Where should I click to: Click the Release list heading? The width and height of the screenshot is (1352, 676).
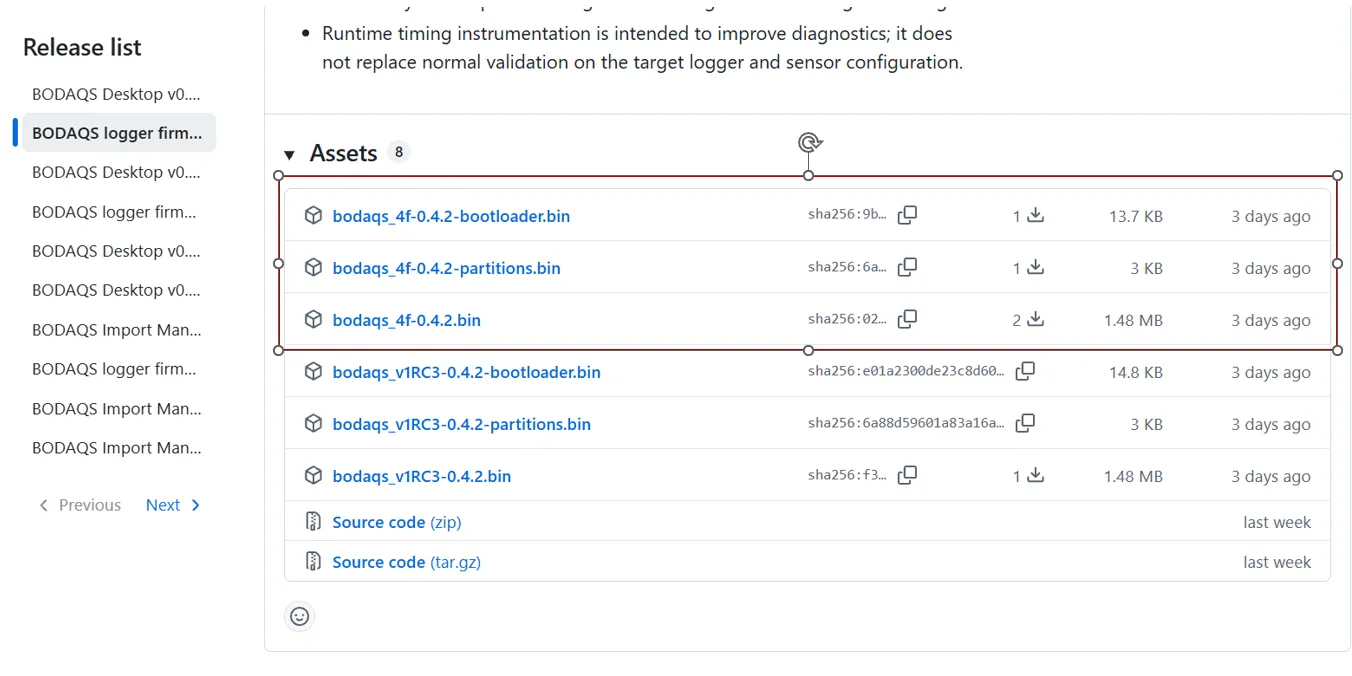[82, 47]
